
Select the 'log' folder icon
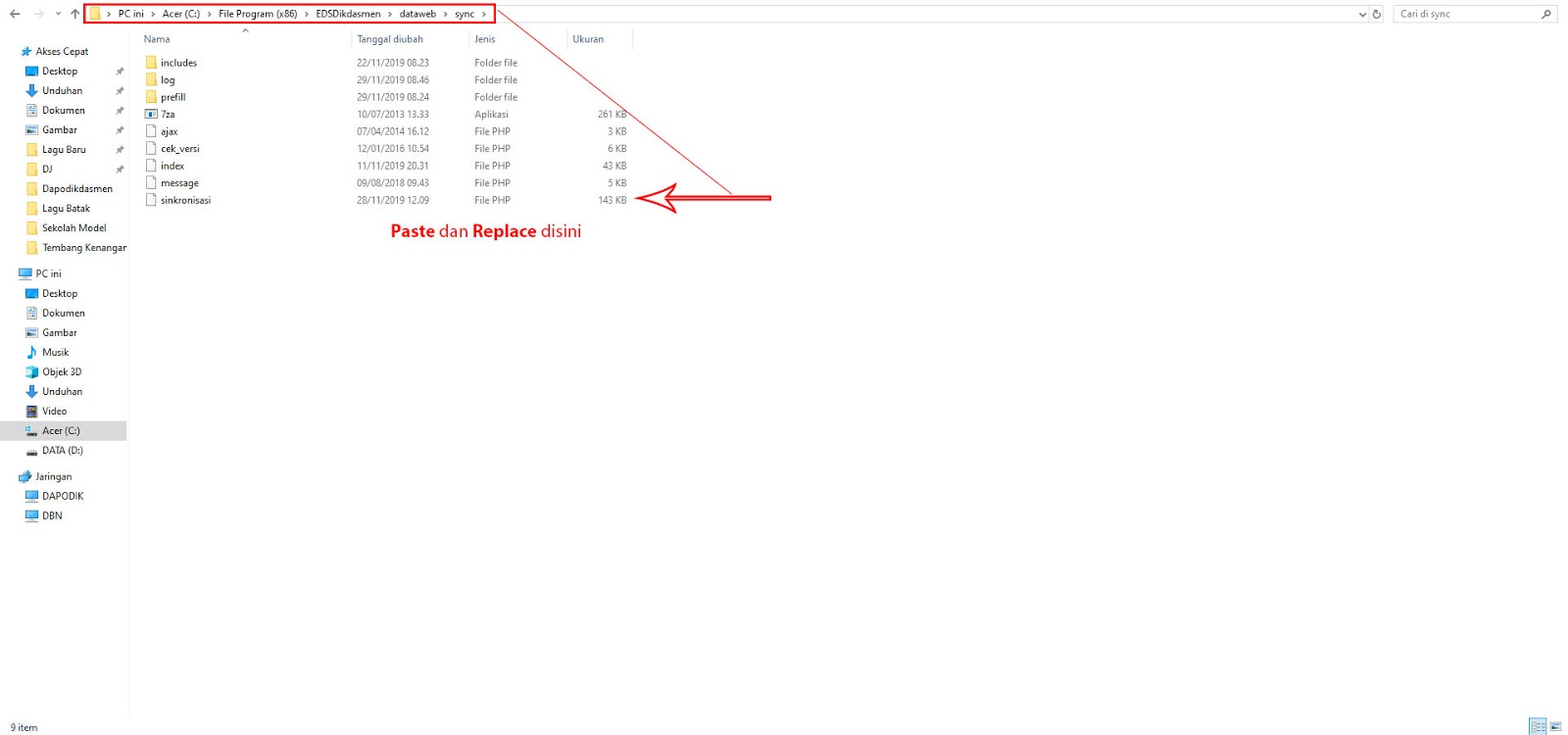point(151,79)
